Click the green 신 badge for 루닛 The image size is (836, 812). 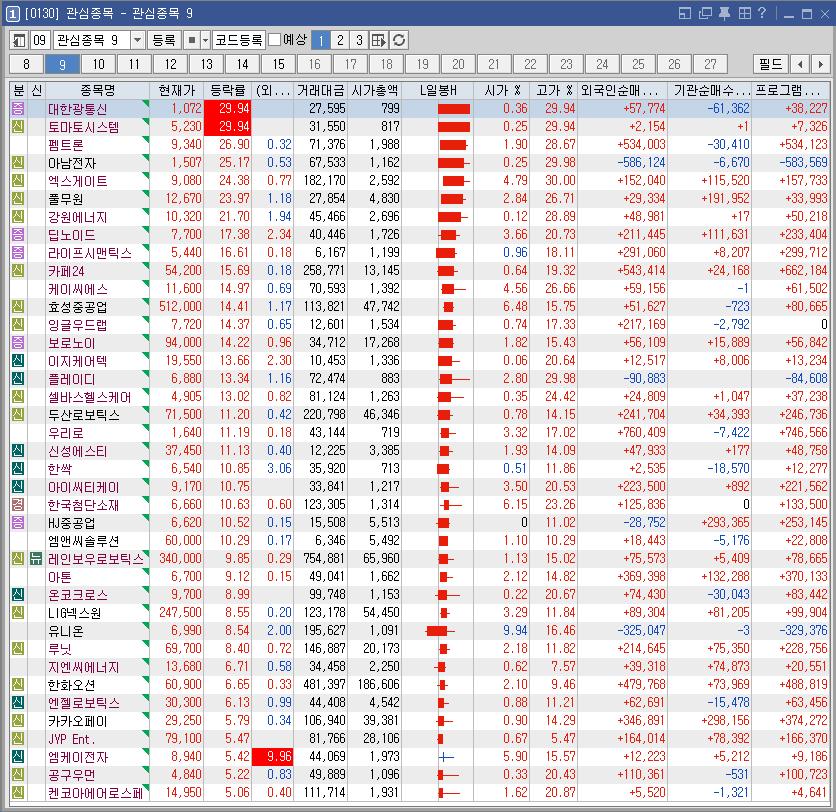[18, 648]
